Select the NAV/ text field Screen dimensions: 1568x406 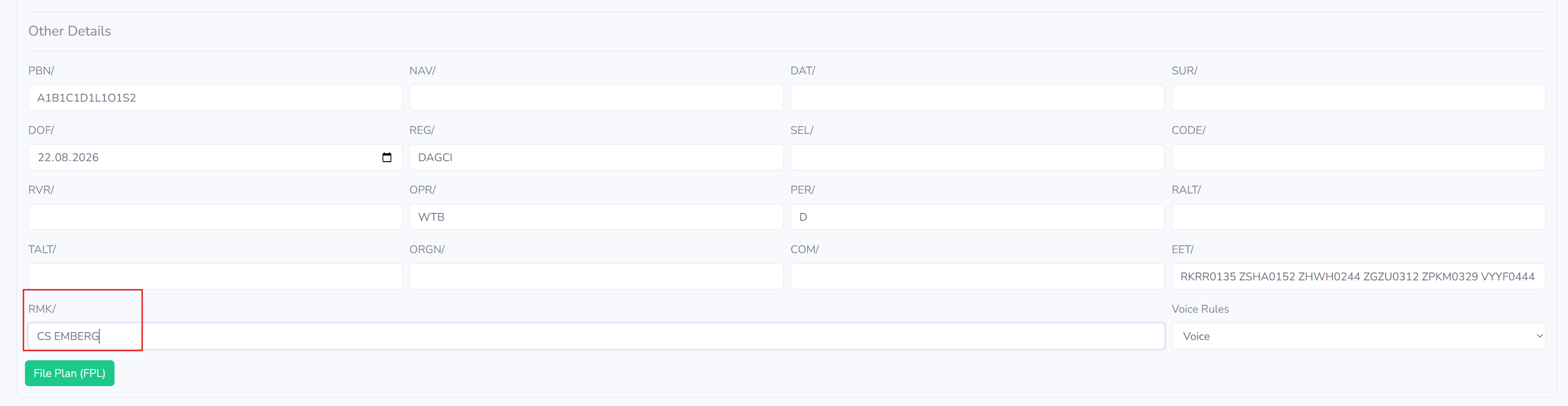[x=596, y=98]
